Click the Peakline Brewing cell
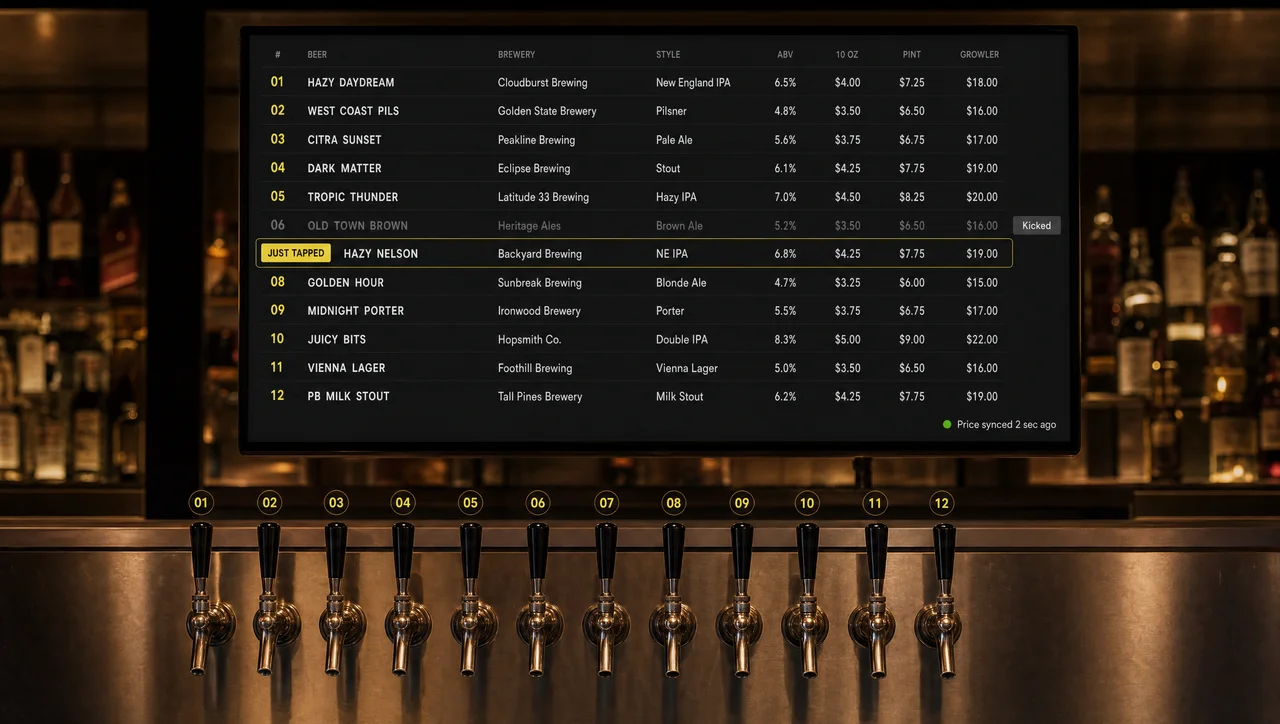 click(536, 140)
